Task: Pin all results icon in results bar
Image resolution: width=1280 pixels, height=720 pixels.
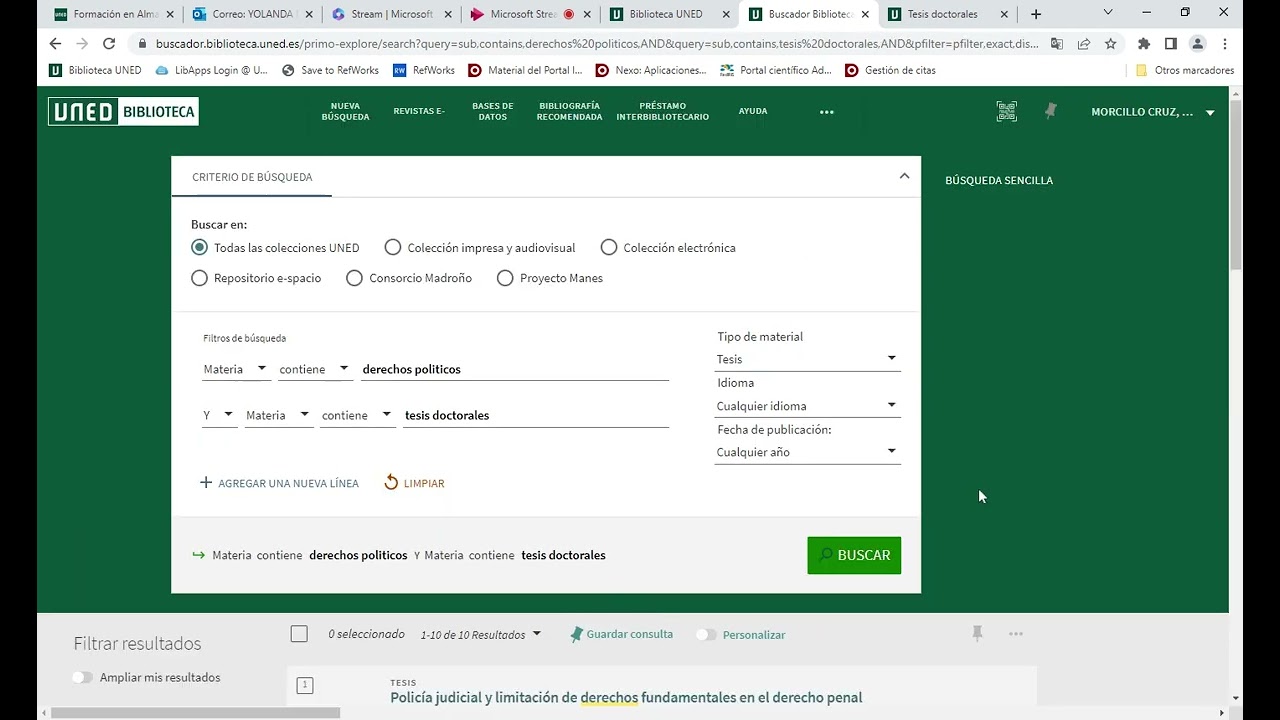Action: click(x=977, y=633)
